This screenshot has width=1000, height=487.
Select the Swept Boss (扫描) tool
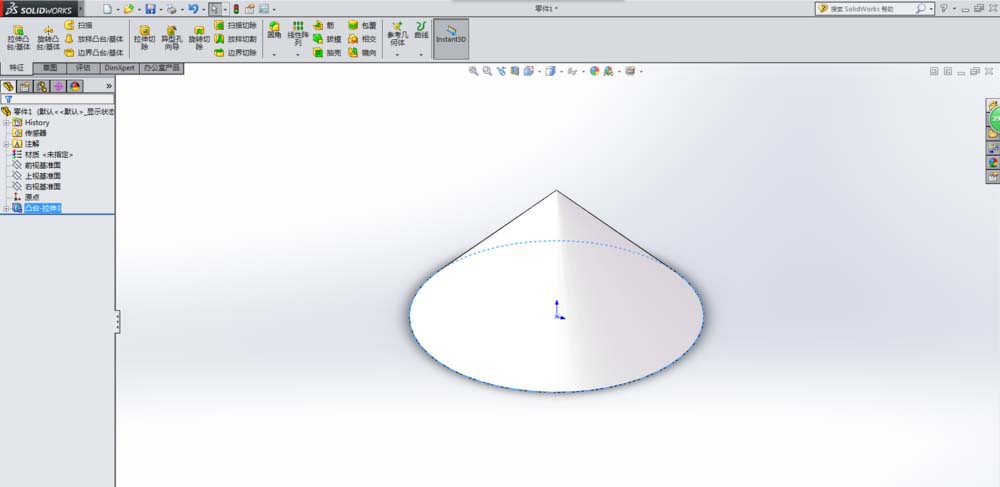pyautogui.click(x=78, y=25)
